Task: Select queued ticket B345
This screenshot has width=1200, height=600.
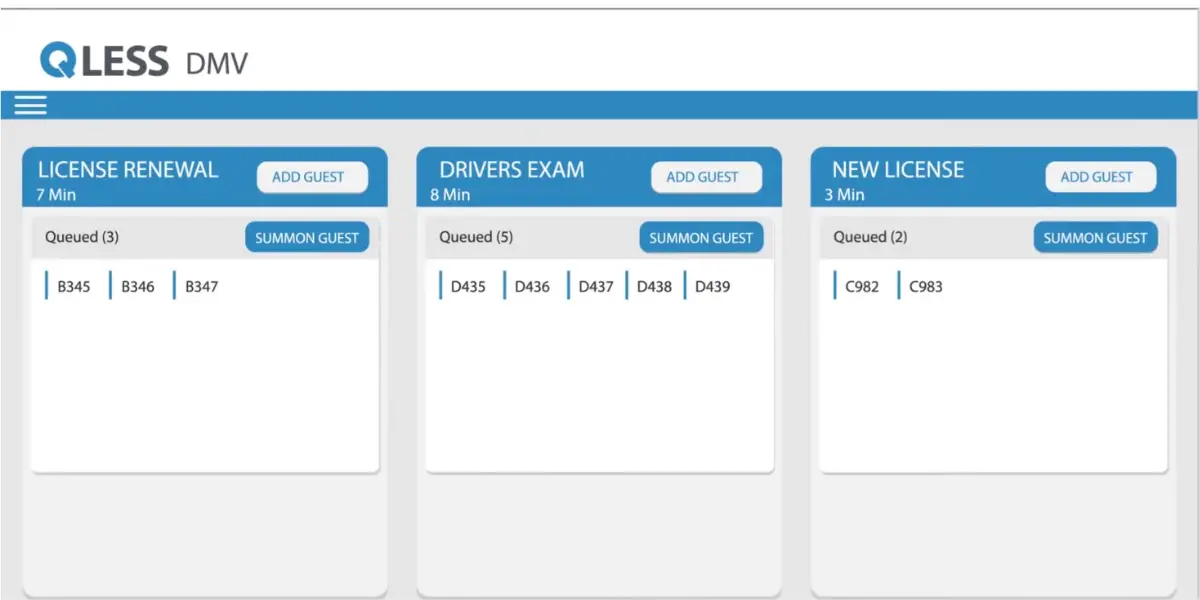Action: (x=69, y=286)
